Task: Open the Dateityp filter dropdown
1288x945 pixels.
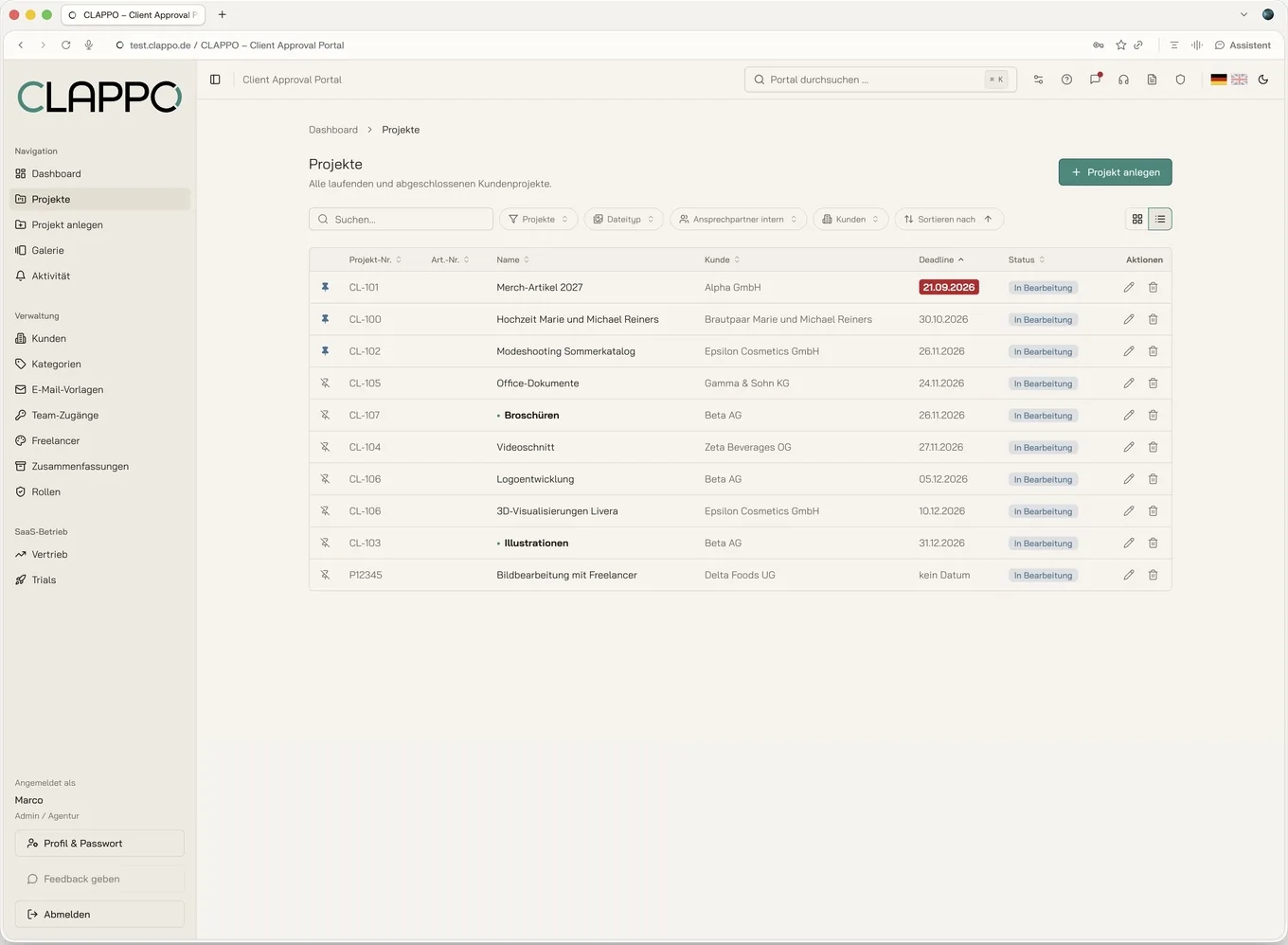Action: tap(623, 219)
